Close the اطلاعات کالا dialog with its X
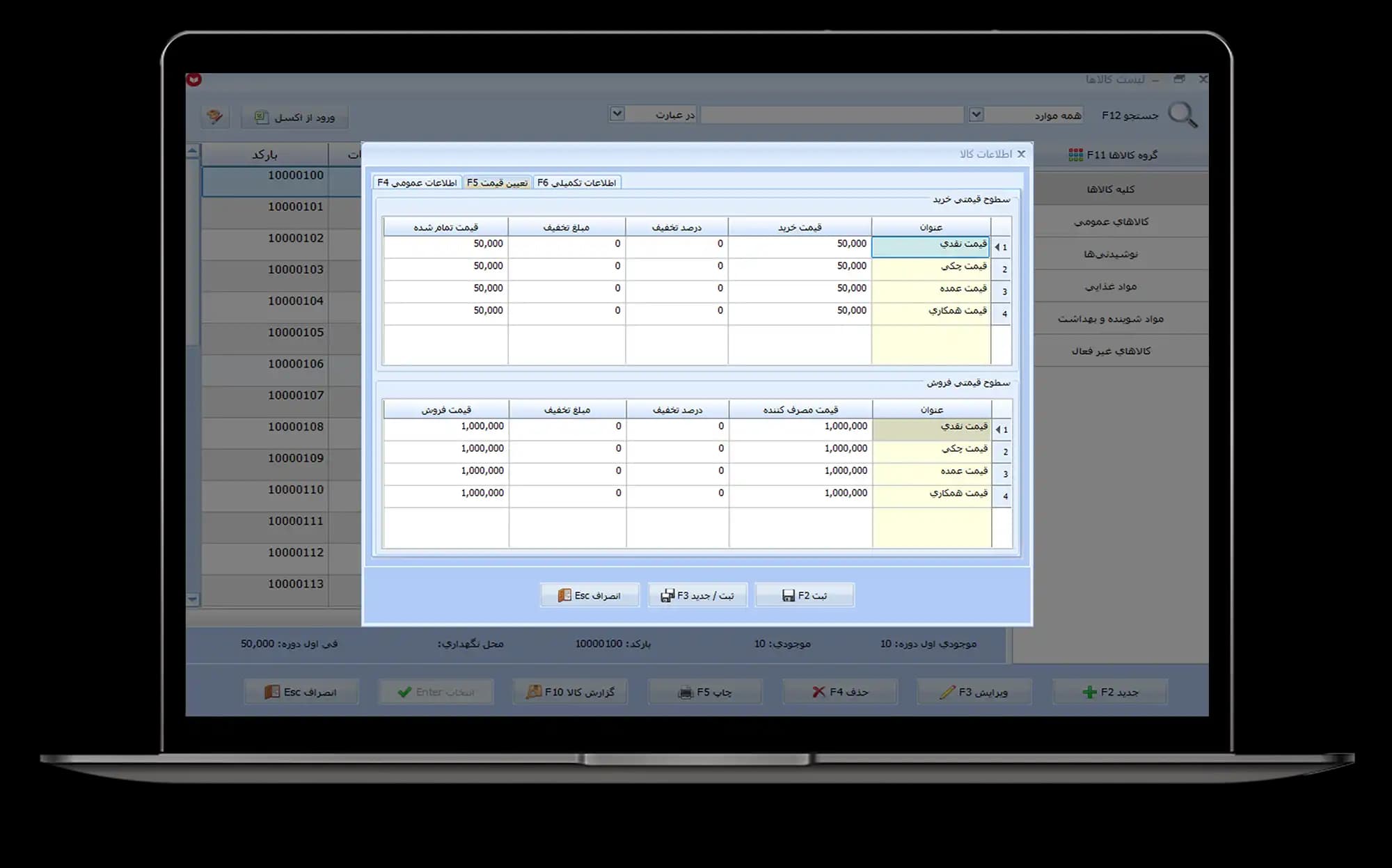The image size is (1392, 868). pos(1021,154)
